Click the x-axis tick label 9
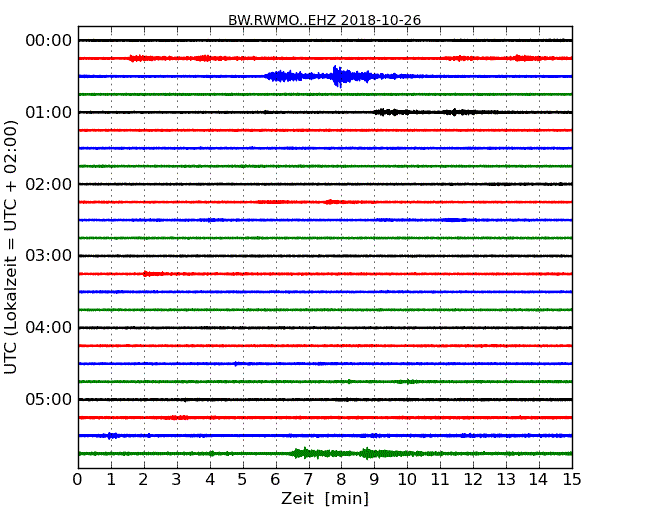This screenshot has width=650, height=520. click(374, 480)
